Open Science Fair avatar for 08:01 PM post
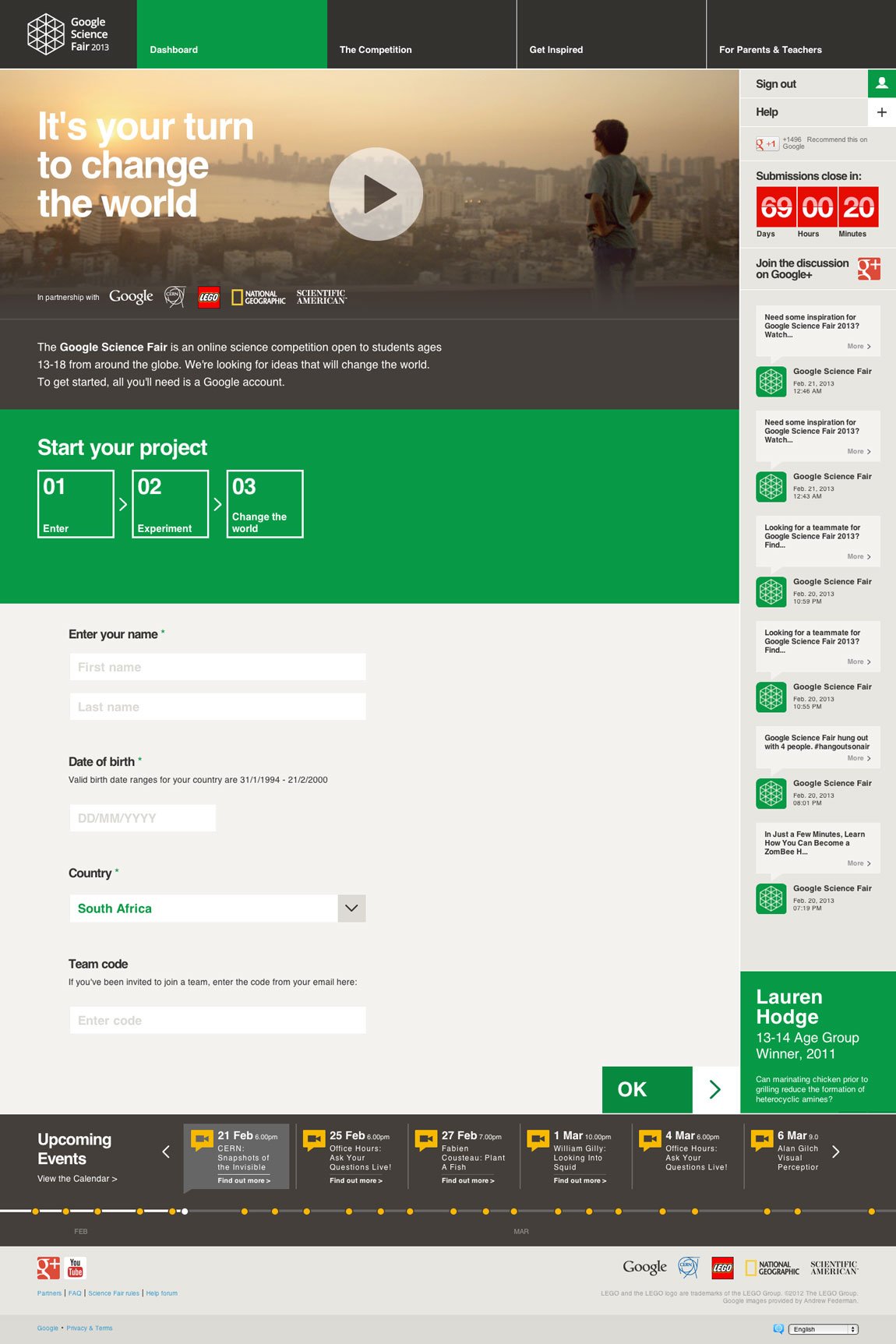Viewport: 896px width, 1344px height. [771, 794]
